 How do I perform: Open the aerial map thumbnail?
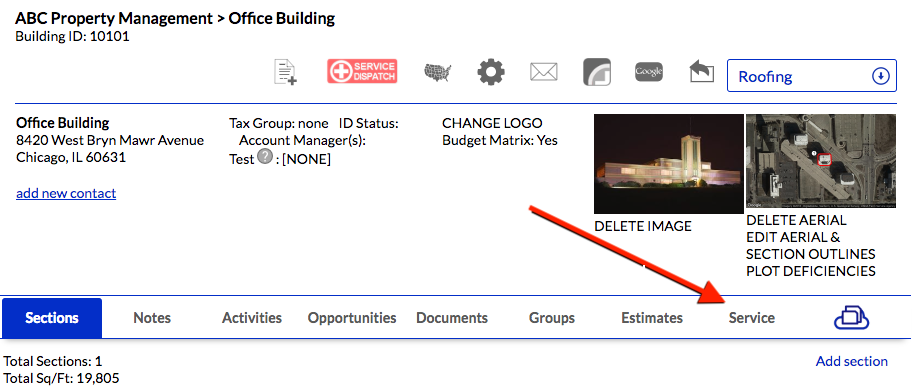point(821,161)
